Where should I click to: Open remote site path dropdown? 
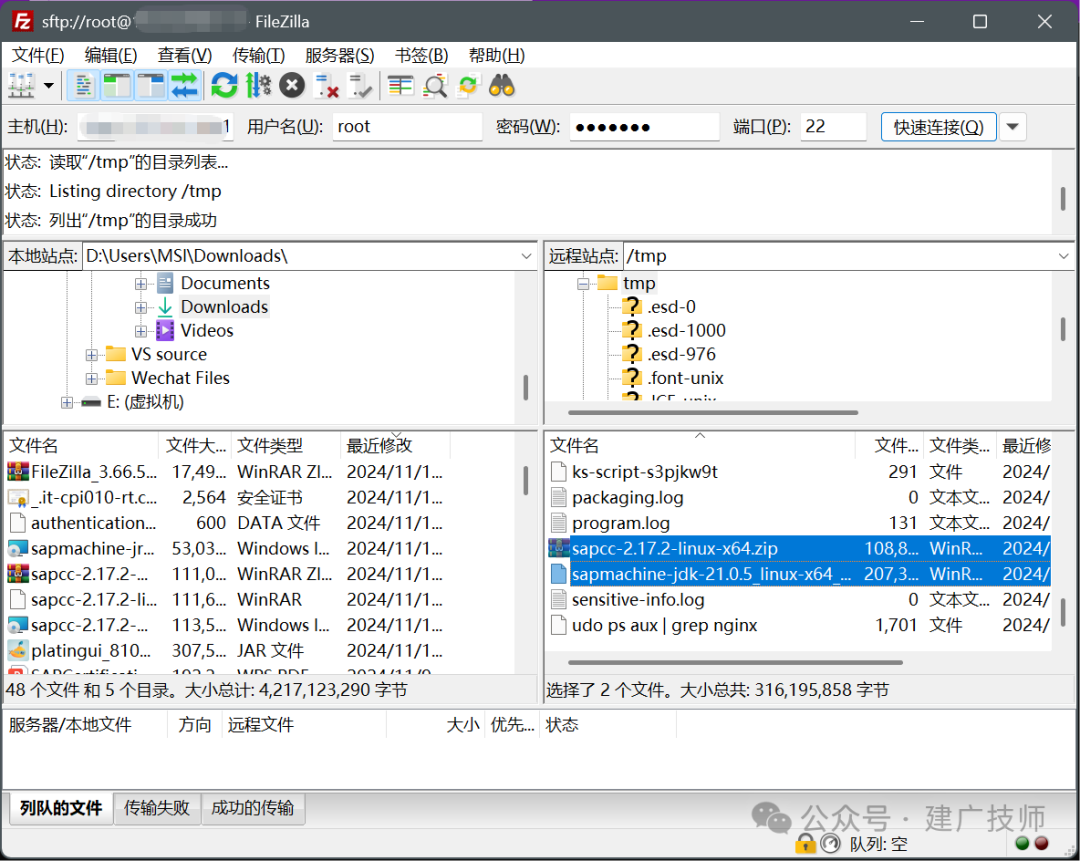pos(1063,256)
